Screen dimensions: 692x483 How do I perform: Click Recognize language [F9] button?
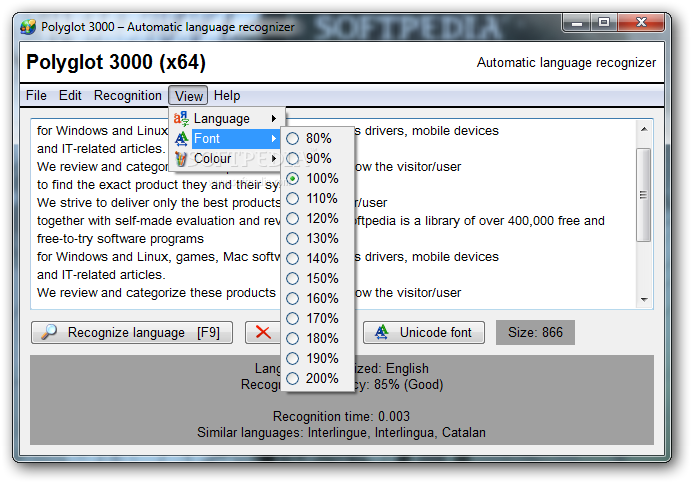tap(132, 332)
